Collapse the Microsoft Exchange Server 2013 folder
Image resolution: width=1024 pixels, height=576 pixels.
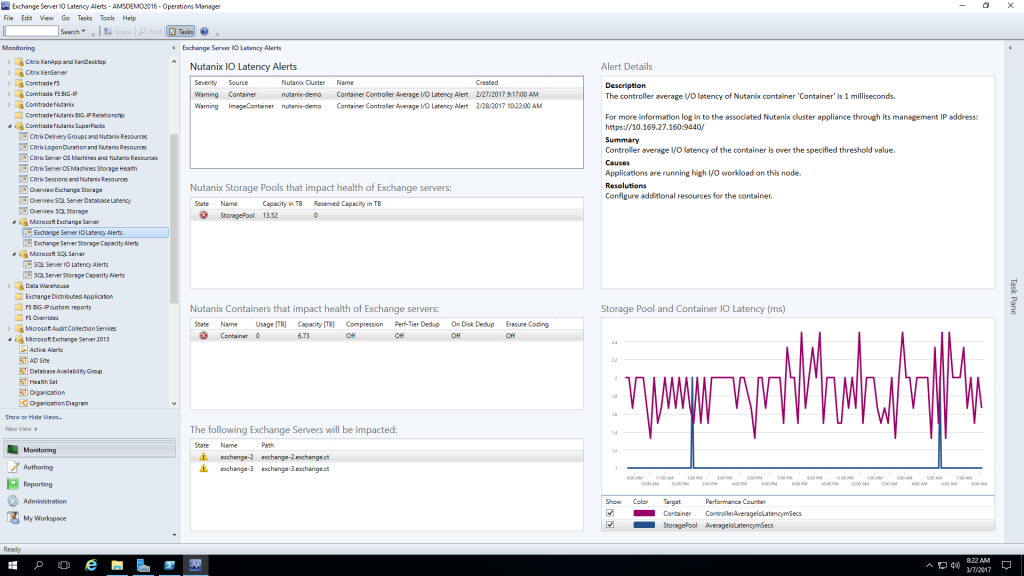click(10, 340)
